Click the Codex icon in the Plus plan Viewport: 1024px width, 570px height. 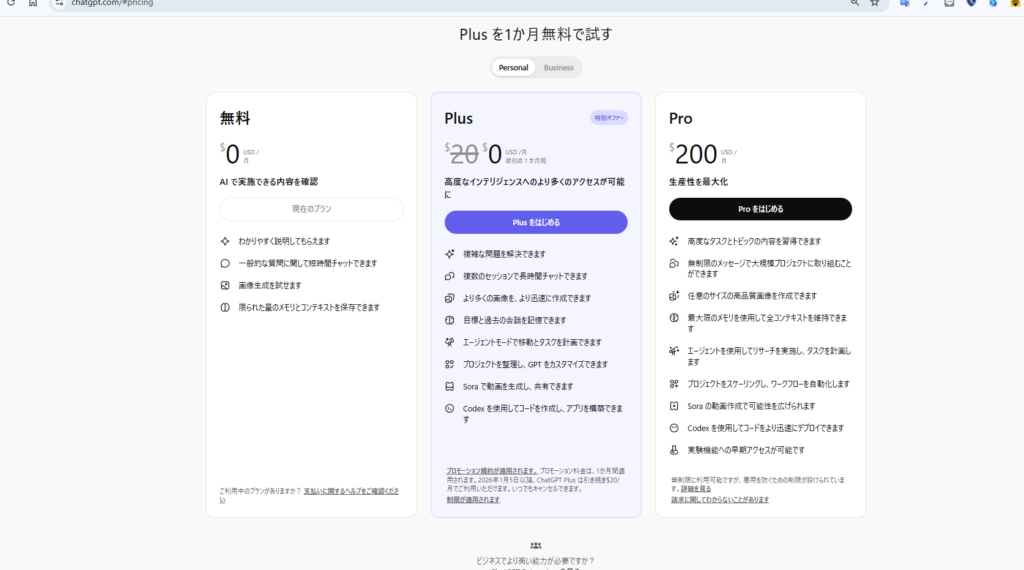pos(450,408)
